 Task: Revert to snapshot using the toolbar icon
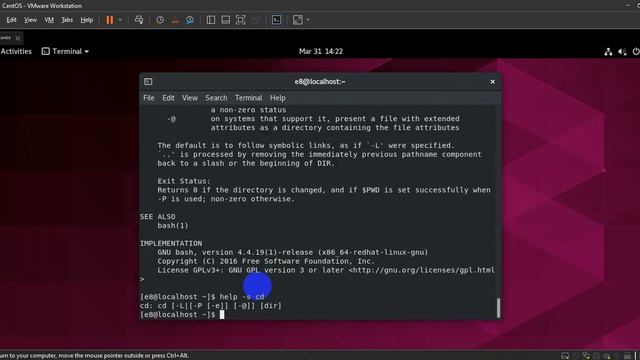coord(175,20)
